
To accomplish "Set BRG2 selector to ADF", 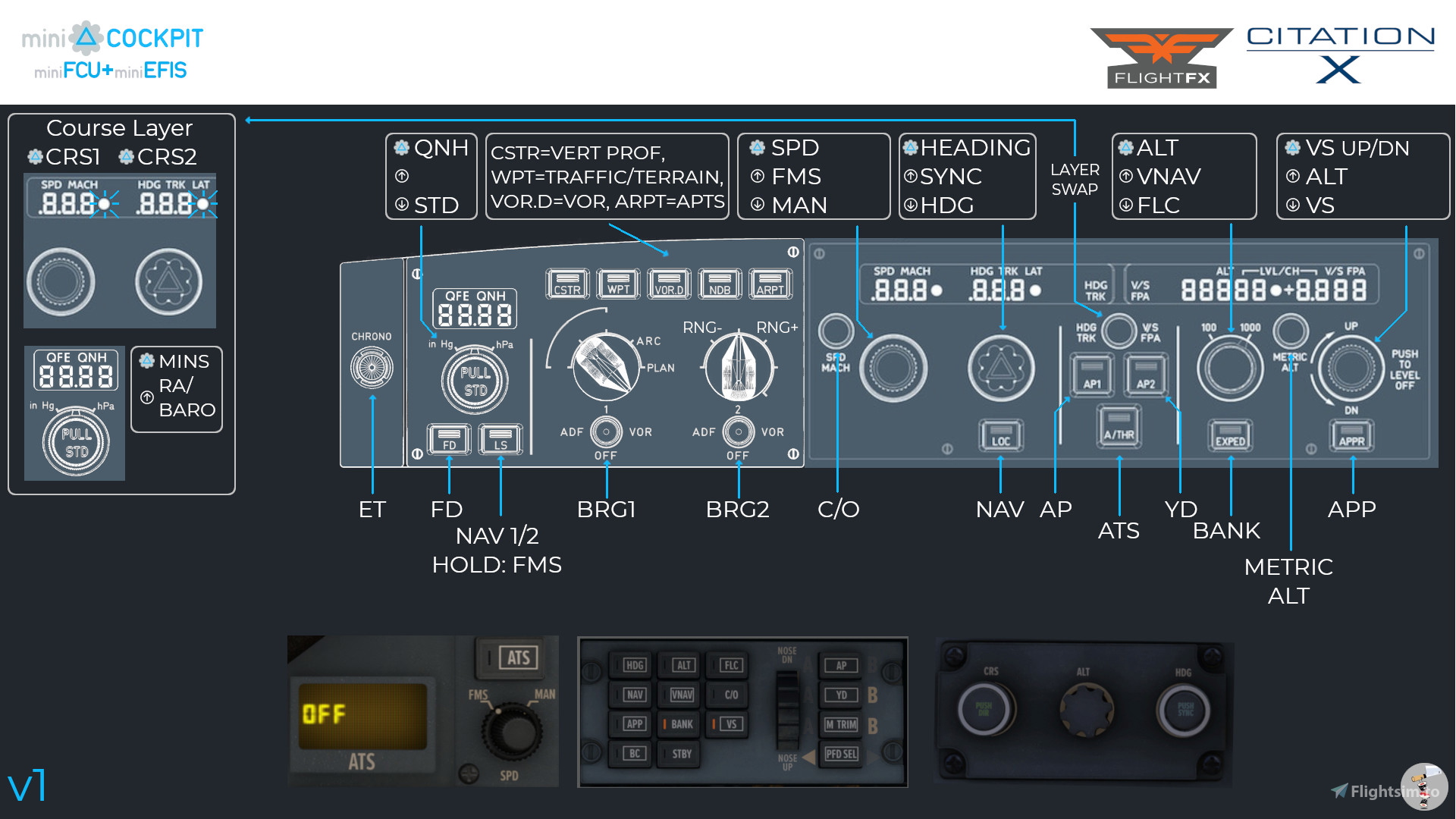I will [x=704, y=431].
